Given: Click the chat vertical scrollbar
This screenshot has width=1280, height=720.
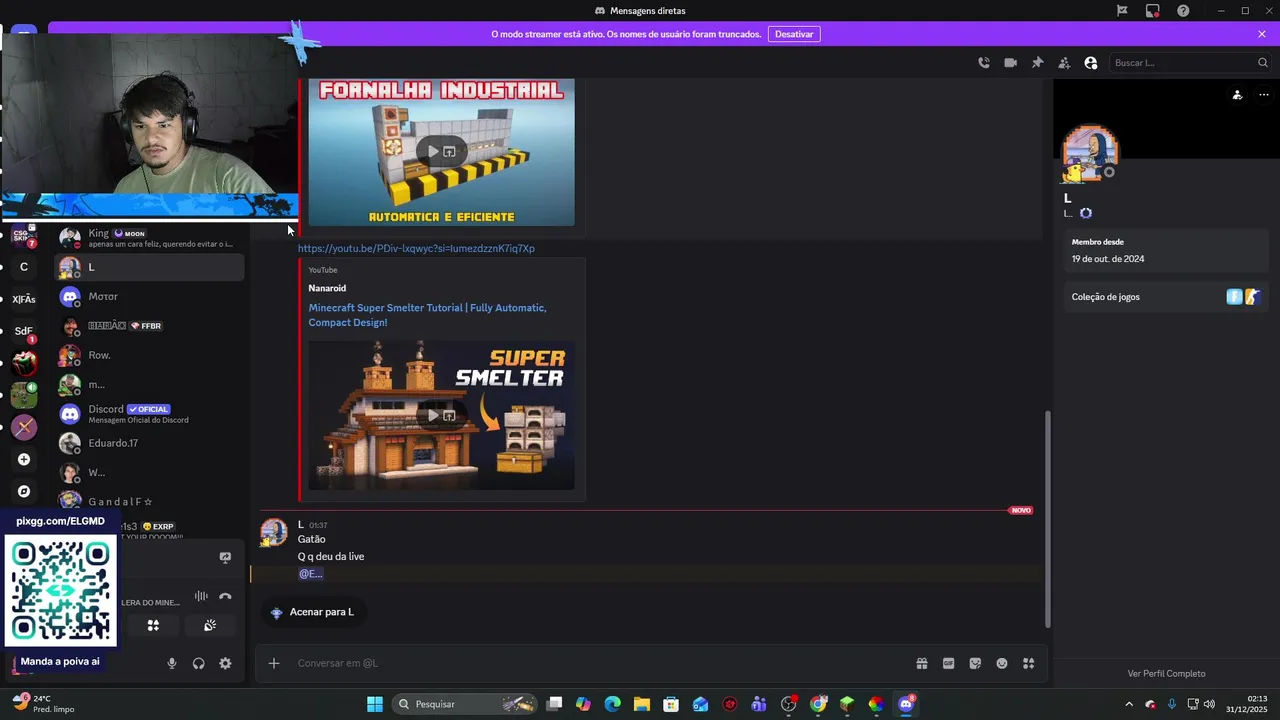Looking at the screenshot, I should click(x=1048, y=519).
